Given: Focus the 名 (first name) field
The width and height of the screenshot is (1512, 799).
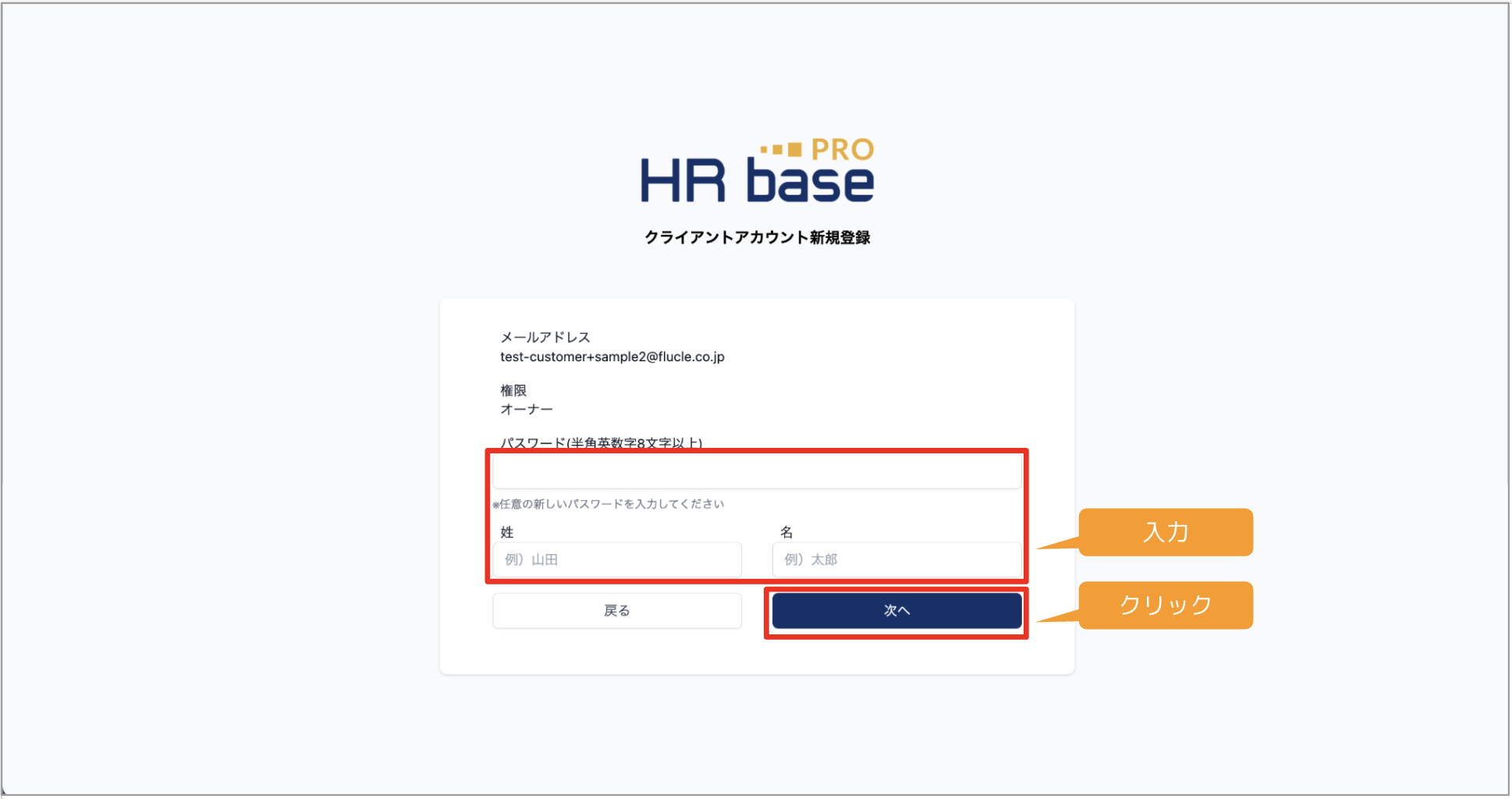Looking at the screenshot, I should click(897, 559).
